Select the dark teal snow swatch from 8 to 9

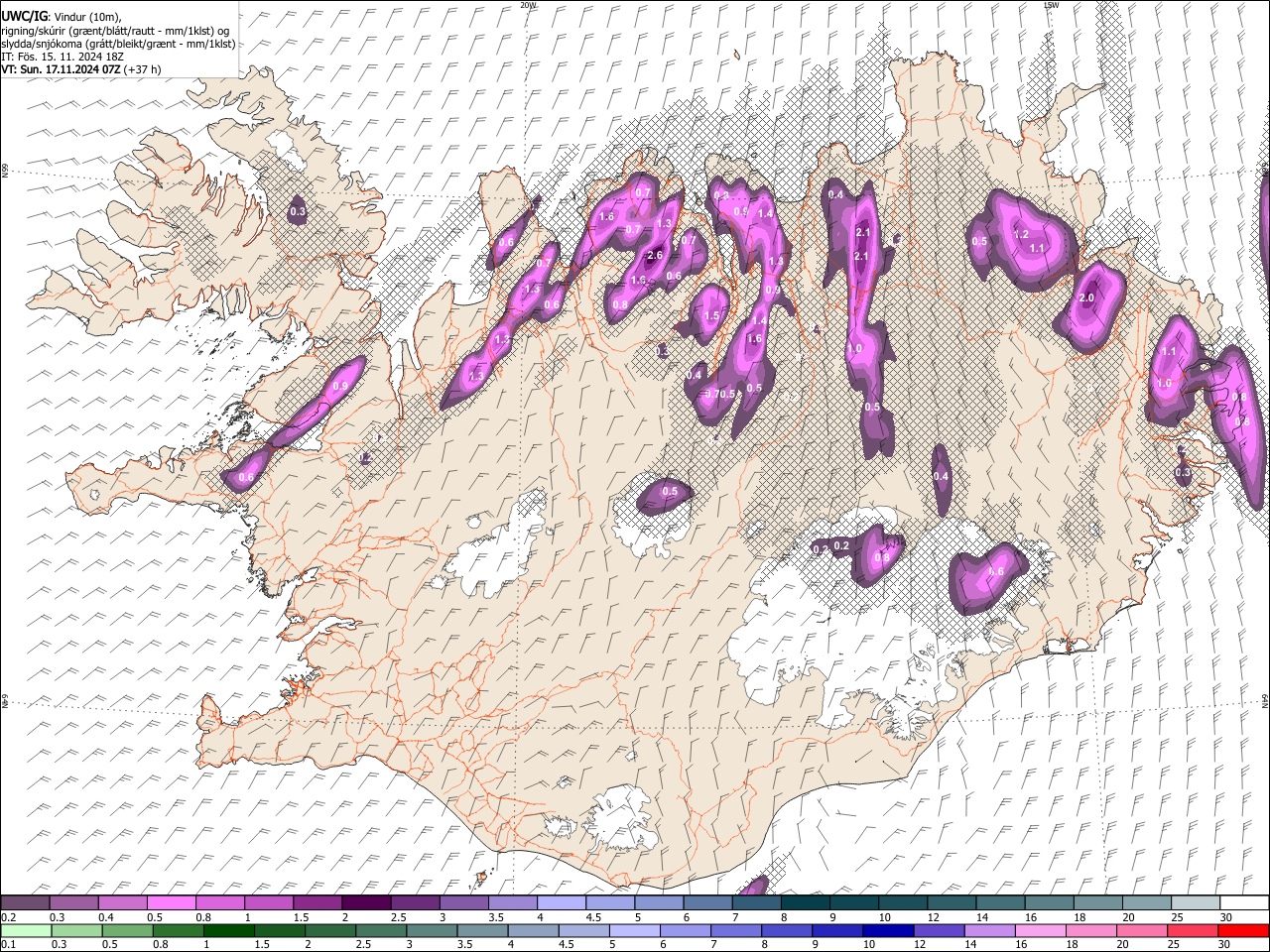click(806, 902)
